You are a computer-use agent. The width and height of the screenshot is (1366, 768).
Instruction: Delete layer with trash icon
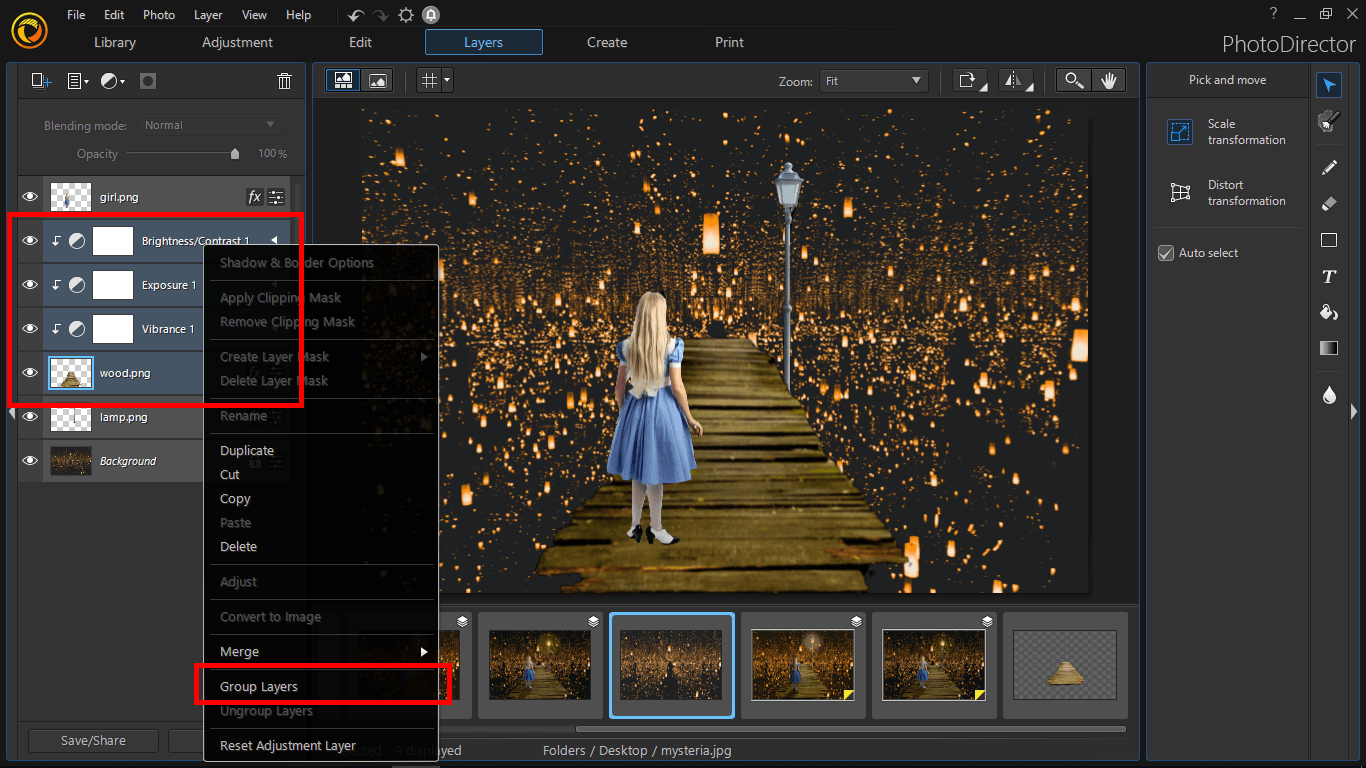click(284, 81)
